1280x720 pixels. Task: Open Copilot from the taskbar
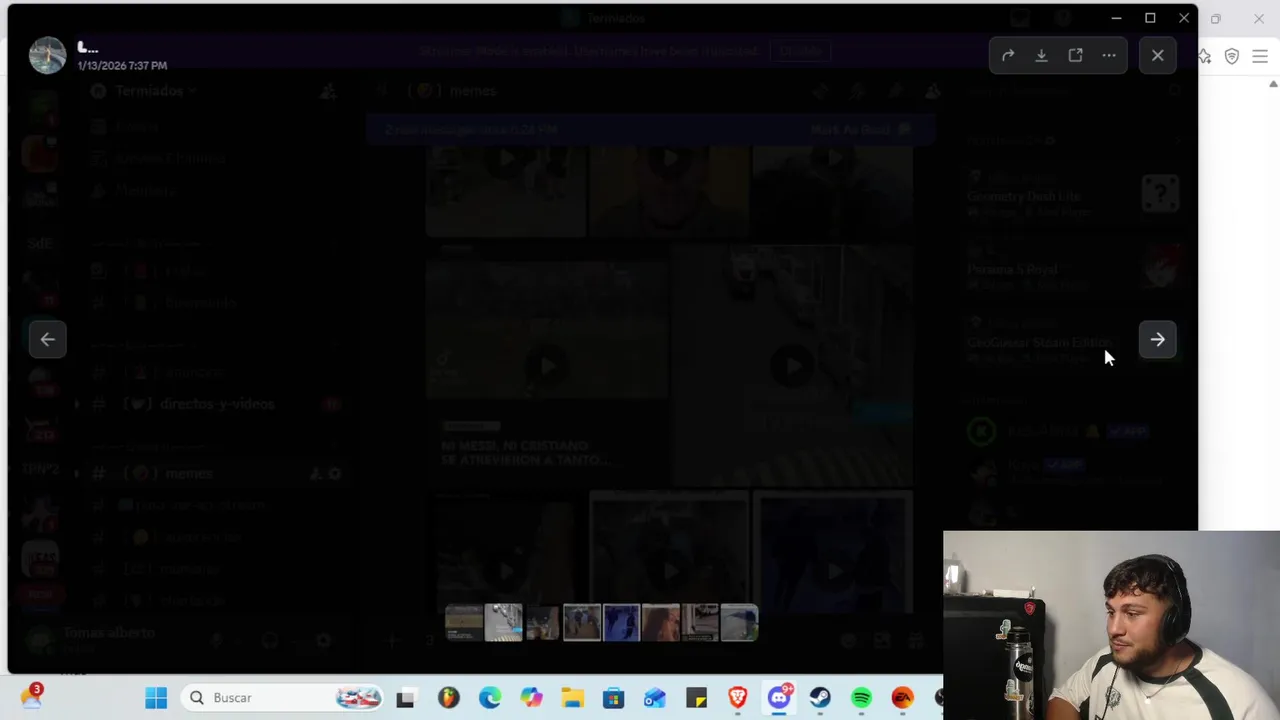(531, 698)
